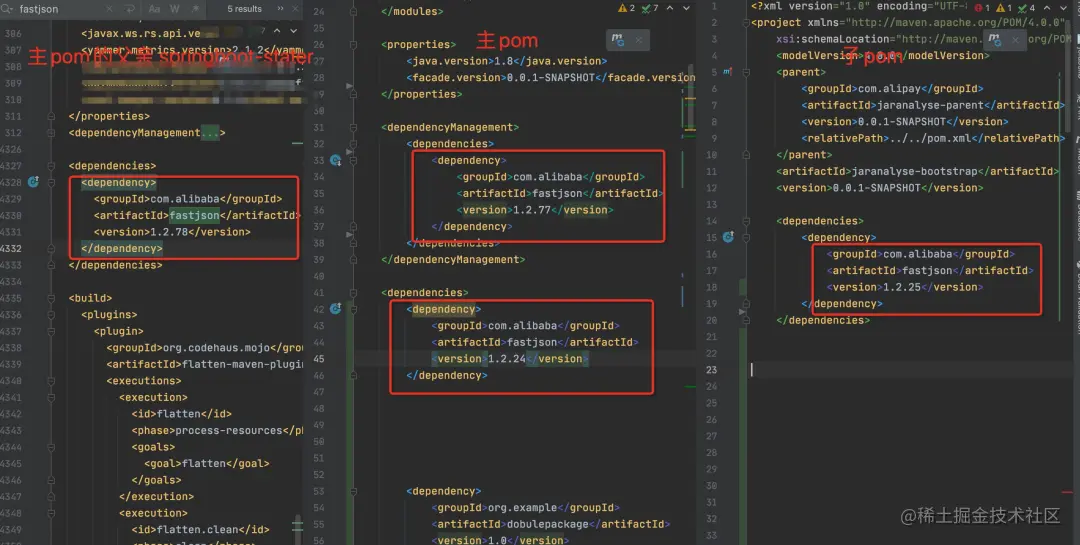This screenshot has height=545, width=1080.
Task: Close the find bar in left editor
Action: click(296, 9)
